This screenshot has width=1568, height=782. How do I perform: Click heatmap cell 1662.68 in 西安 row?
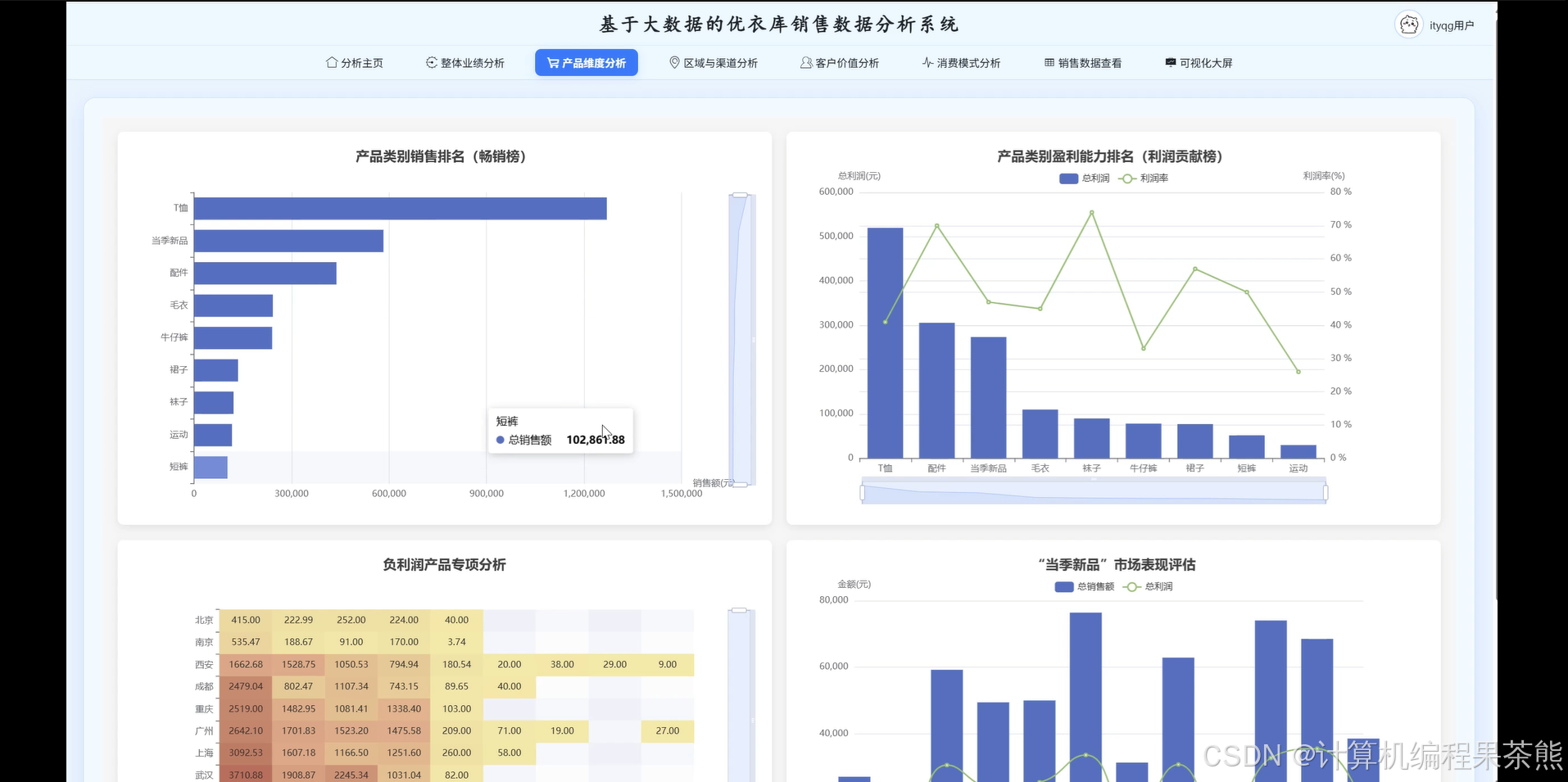pyautogui.click(x=246, y=665)
